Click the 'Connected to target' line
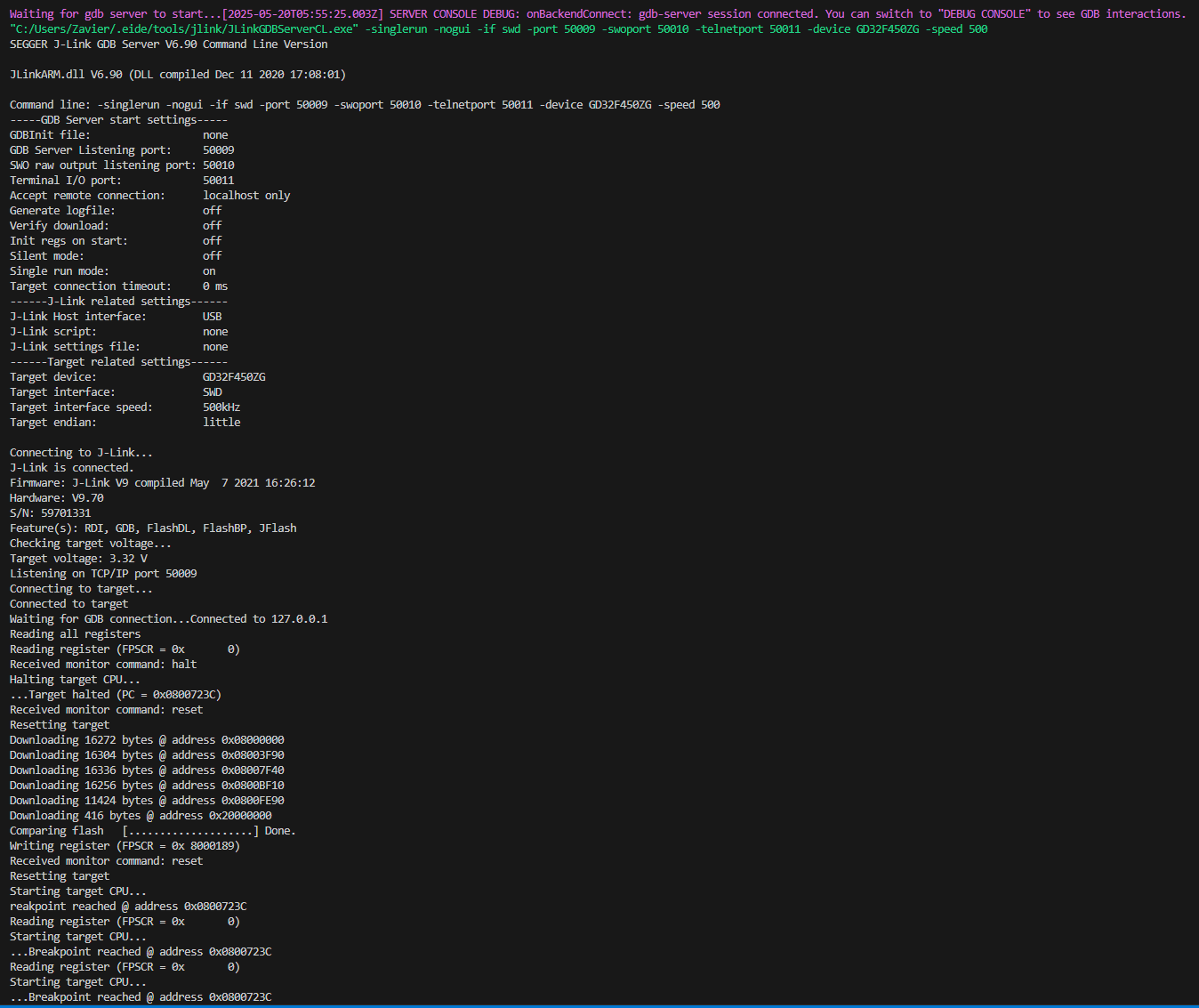Image resolution: width=1199 pixels, height=1008 pixels. click(68, 604)
